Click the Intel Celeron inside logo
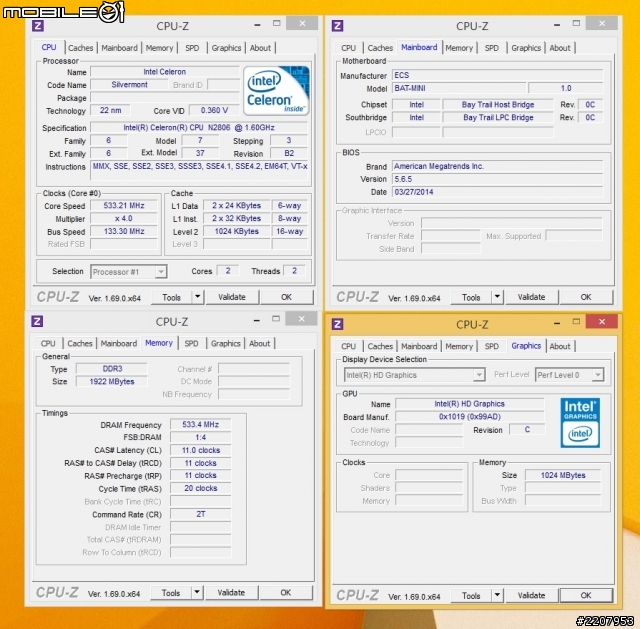Screen dimensions: 640x629 (276, 91)
